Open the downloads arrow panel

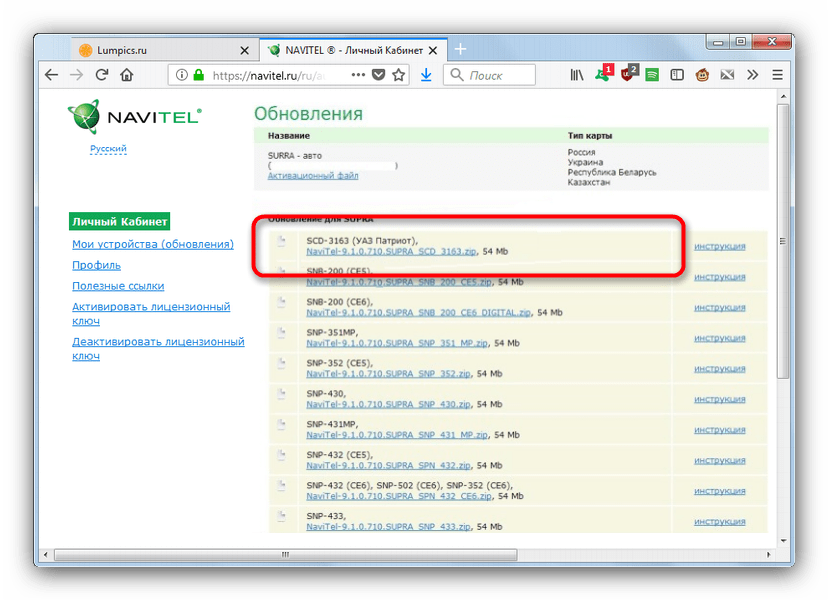(x=425, y=75)
